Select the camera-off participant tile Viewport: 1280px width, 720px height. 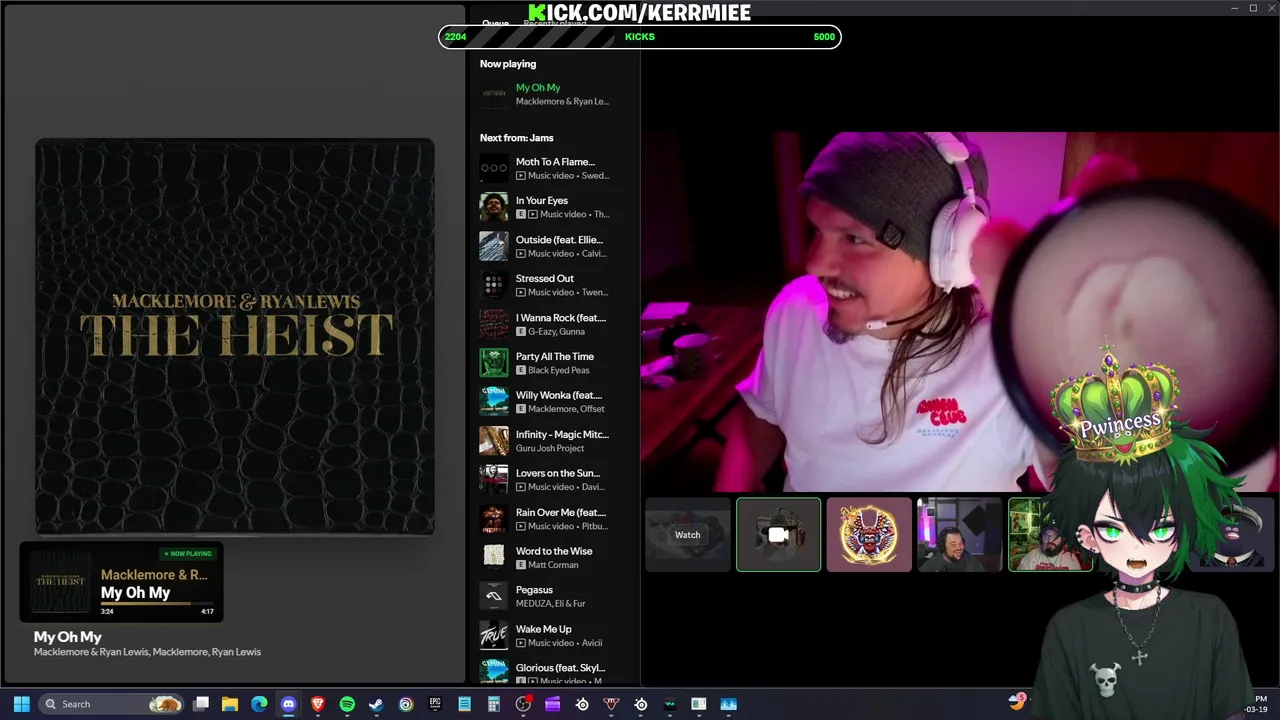click(779, 535)
